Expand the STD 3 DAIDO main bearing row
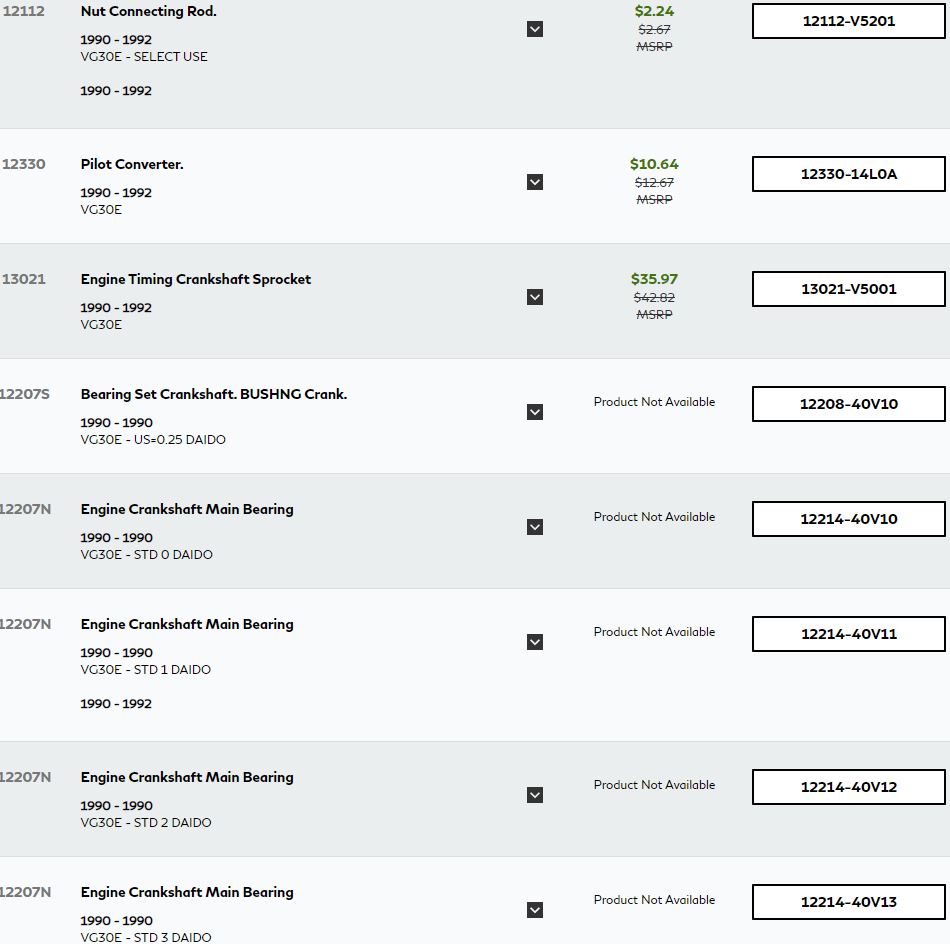 534,910
